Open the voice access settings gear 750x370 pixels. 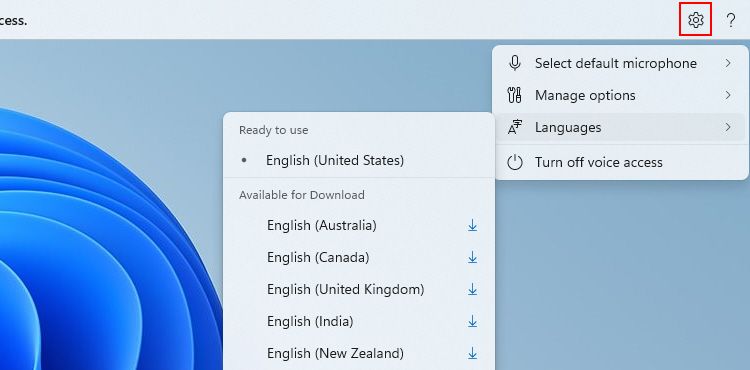[695, 20]
